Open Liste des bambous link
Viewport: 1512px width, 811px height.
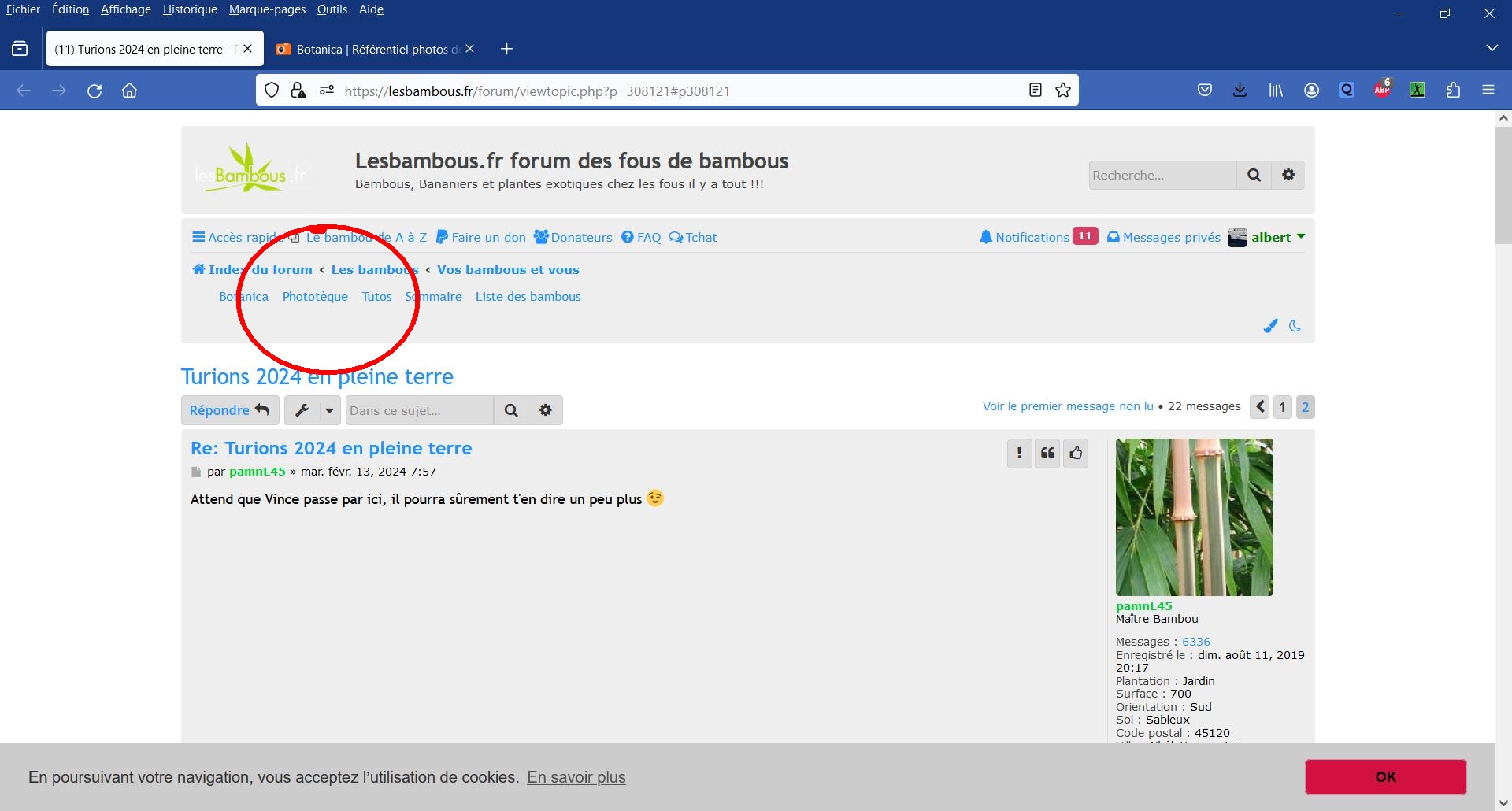pos(528,296)
